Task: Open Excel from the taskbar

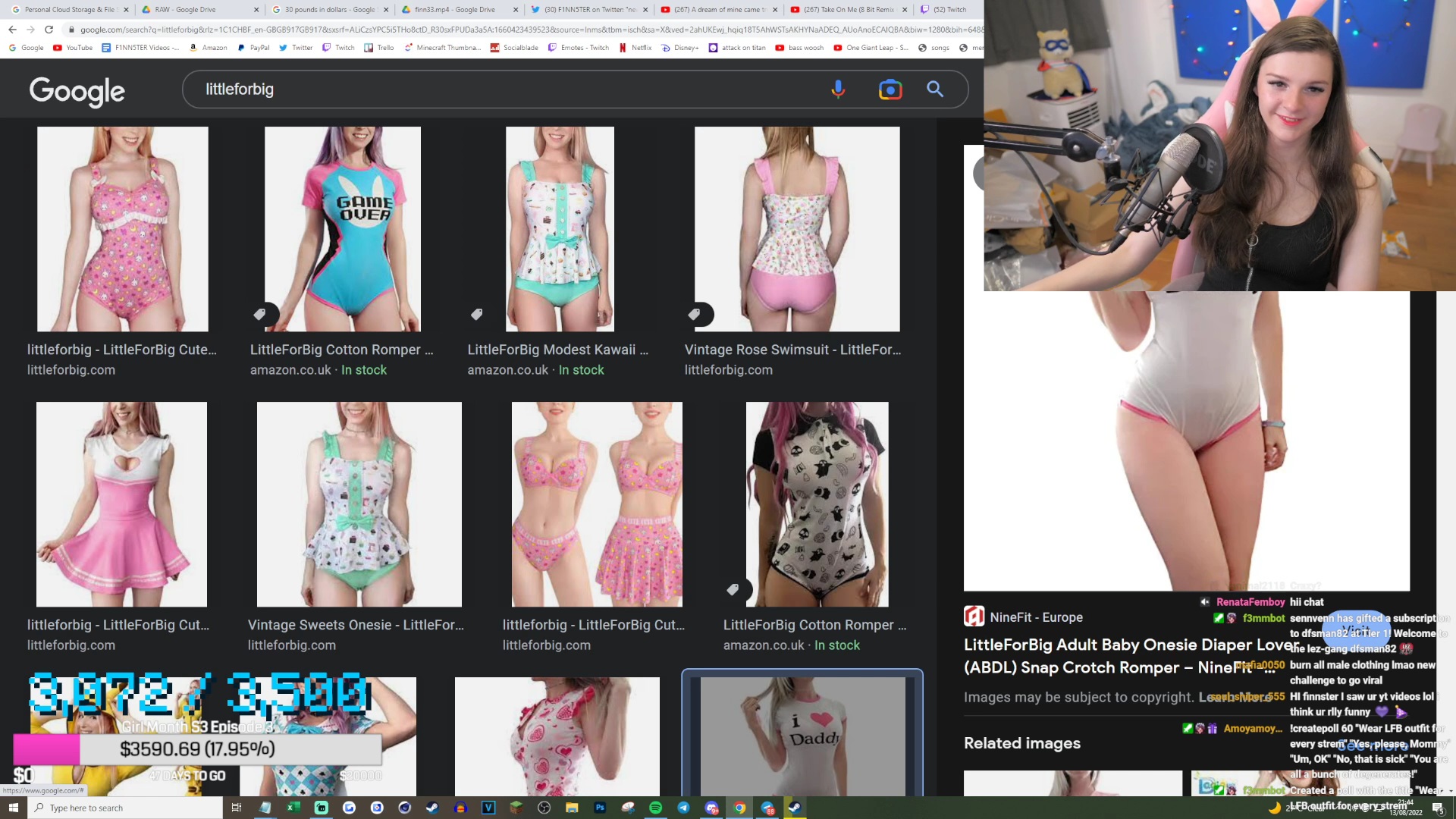Action: pyautogui.click(x=293, y=808)
